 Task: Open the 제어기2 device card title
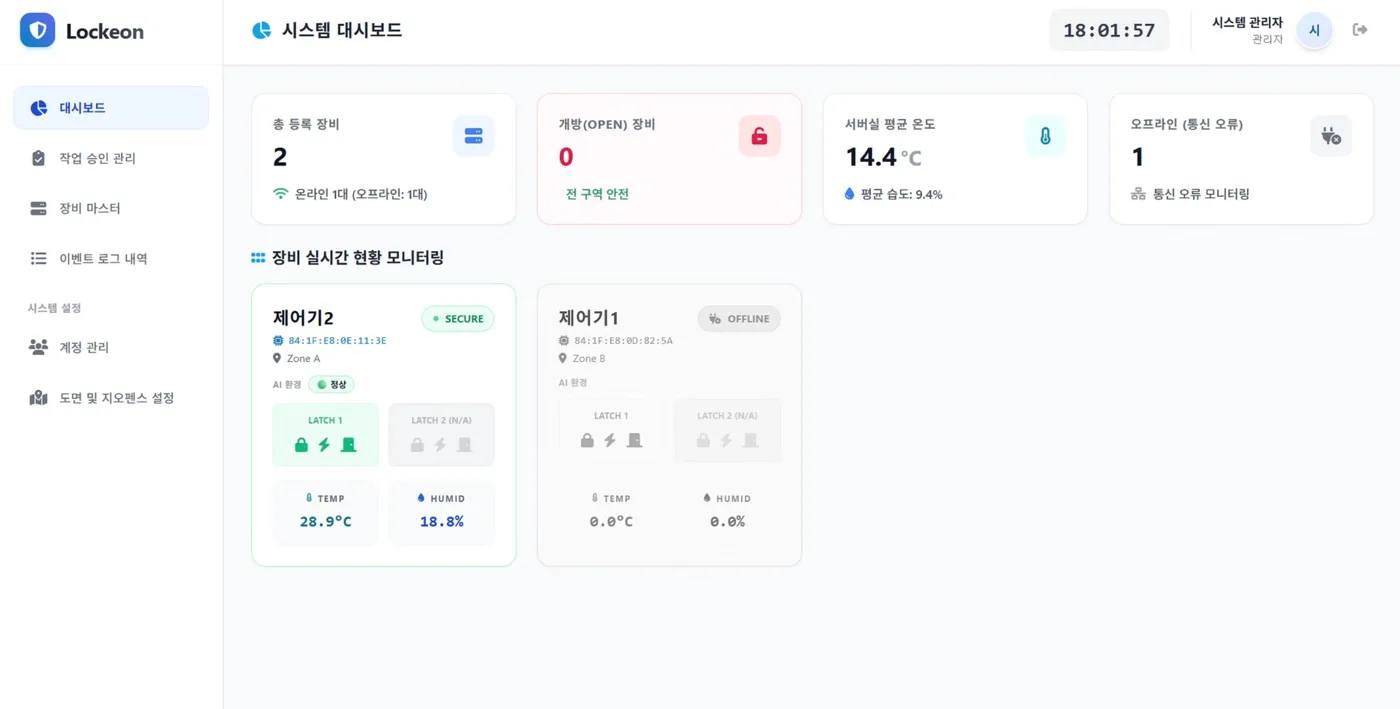pyautogui.click(x=303, y=318)
